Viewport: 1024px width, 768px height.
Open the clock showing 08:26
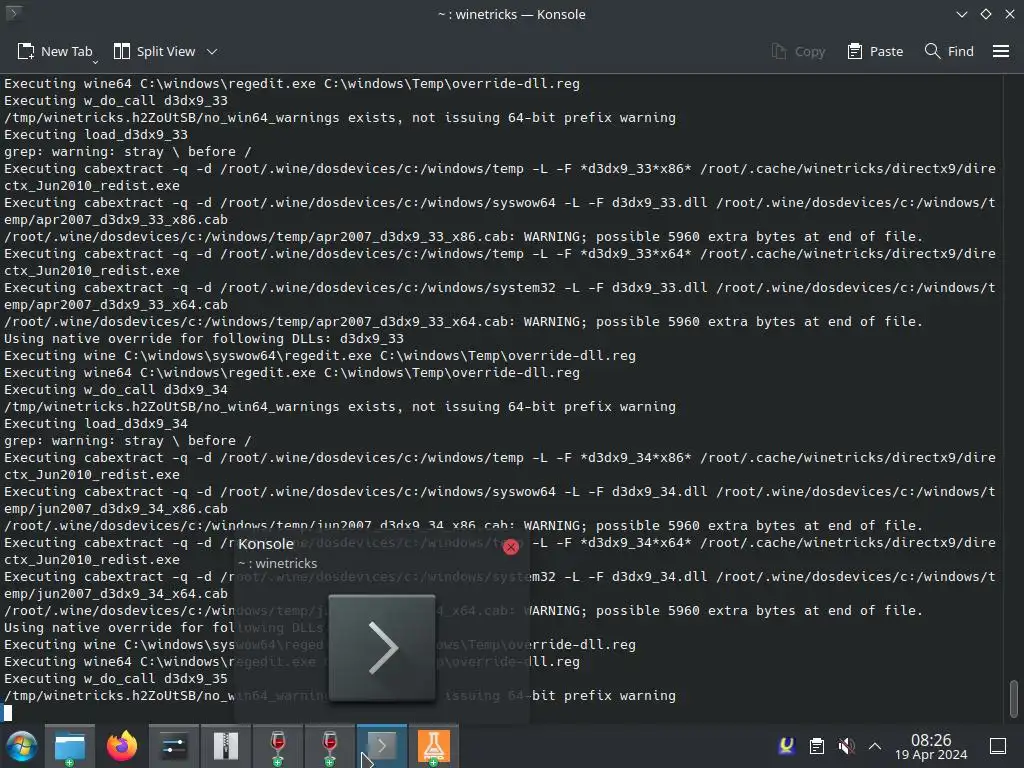coord(931,746)
